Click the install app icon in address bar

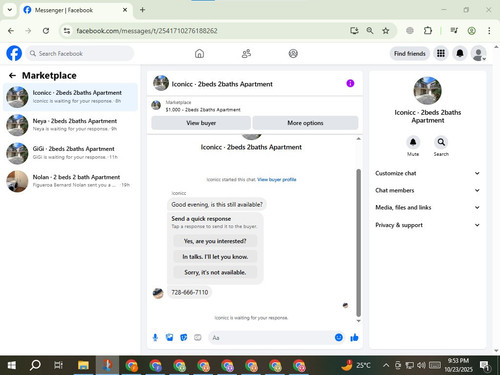pos(354,31)
